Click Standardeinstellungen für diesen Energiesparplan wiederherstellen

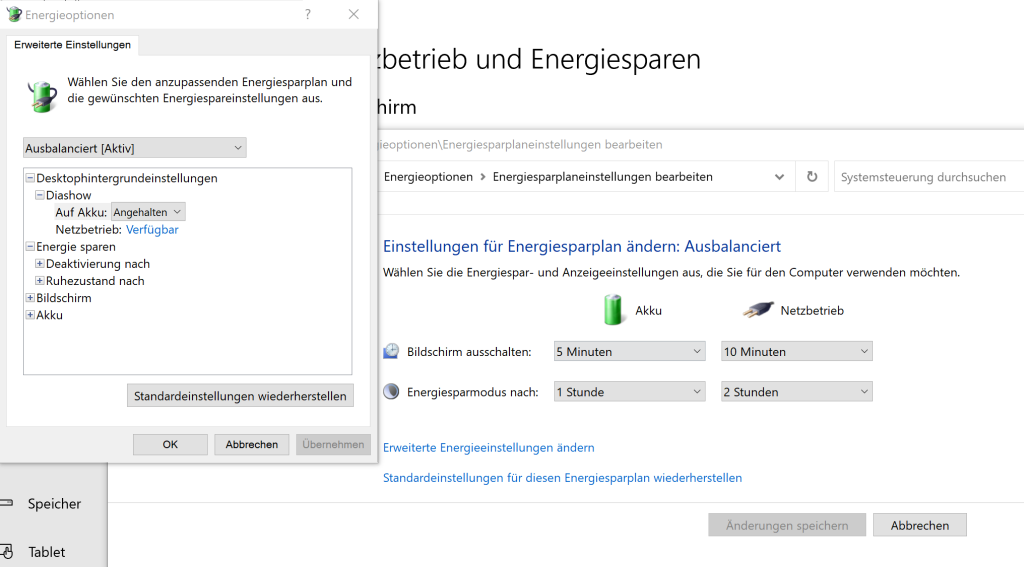click(x=562, y=478)
